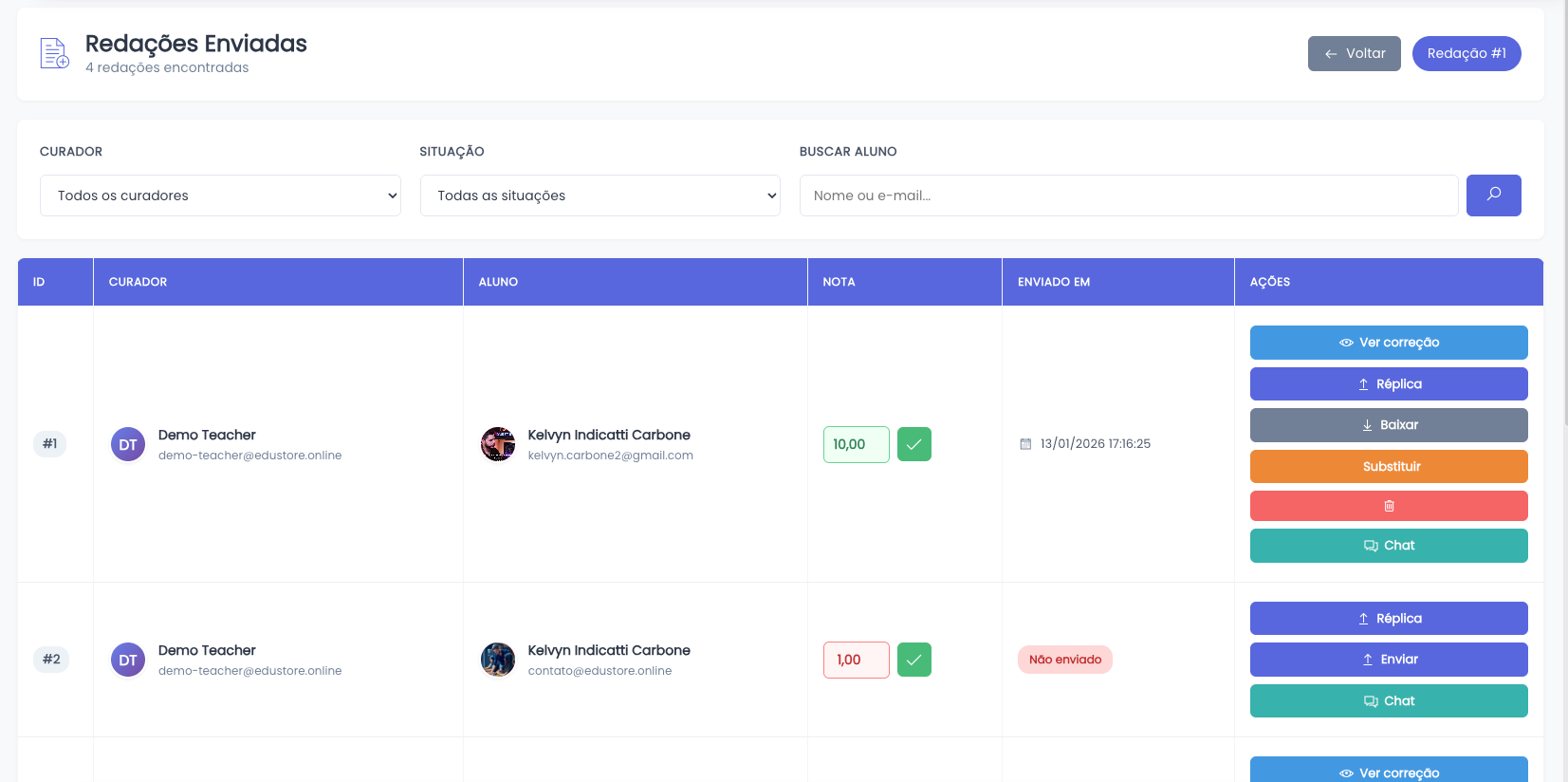1568x782 pixels.
Task: View correction for essay #1
Action: pyautogui.click(x=1388, y=343)
